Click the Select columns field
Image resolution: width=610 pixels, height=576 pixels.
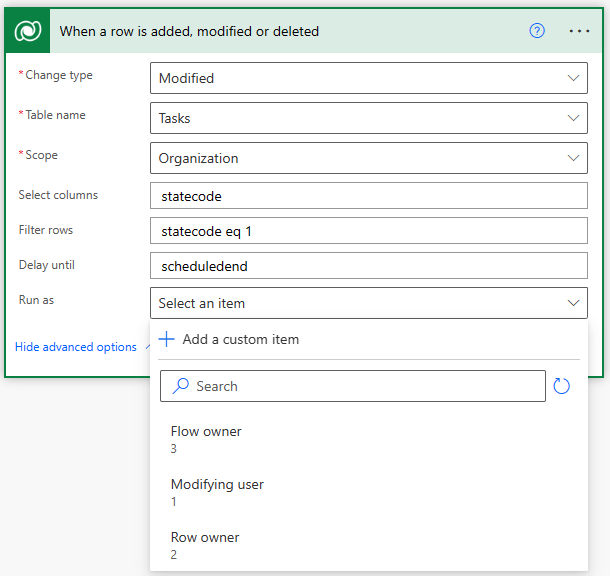(369, 196)
